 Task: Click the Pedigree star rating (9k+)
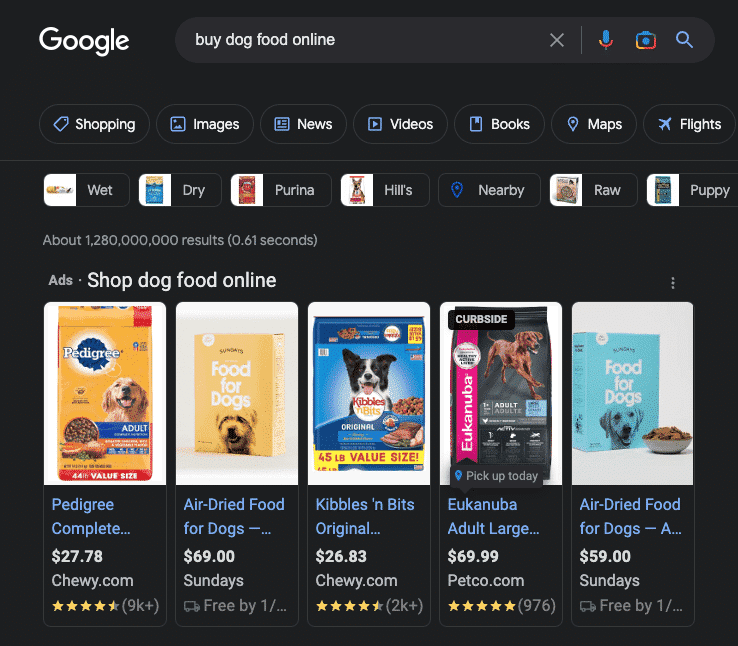tap(105, 606)
